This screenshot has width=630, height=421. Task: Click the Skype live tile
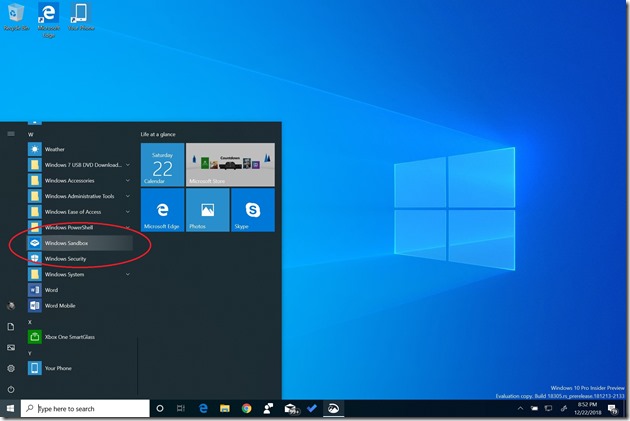click(252, 210)
